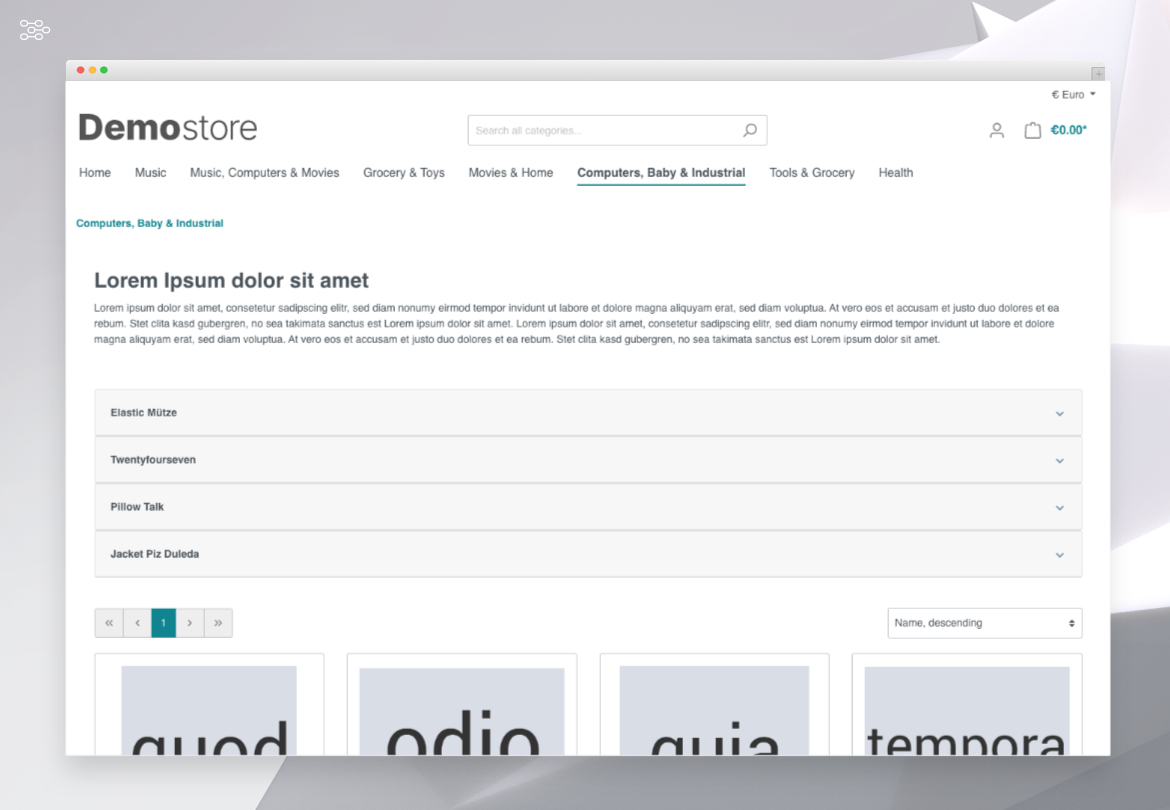Click the Demostore logo

click(168, 128)
